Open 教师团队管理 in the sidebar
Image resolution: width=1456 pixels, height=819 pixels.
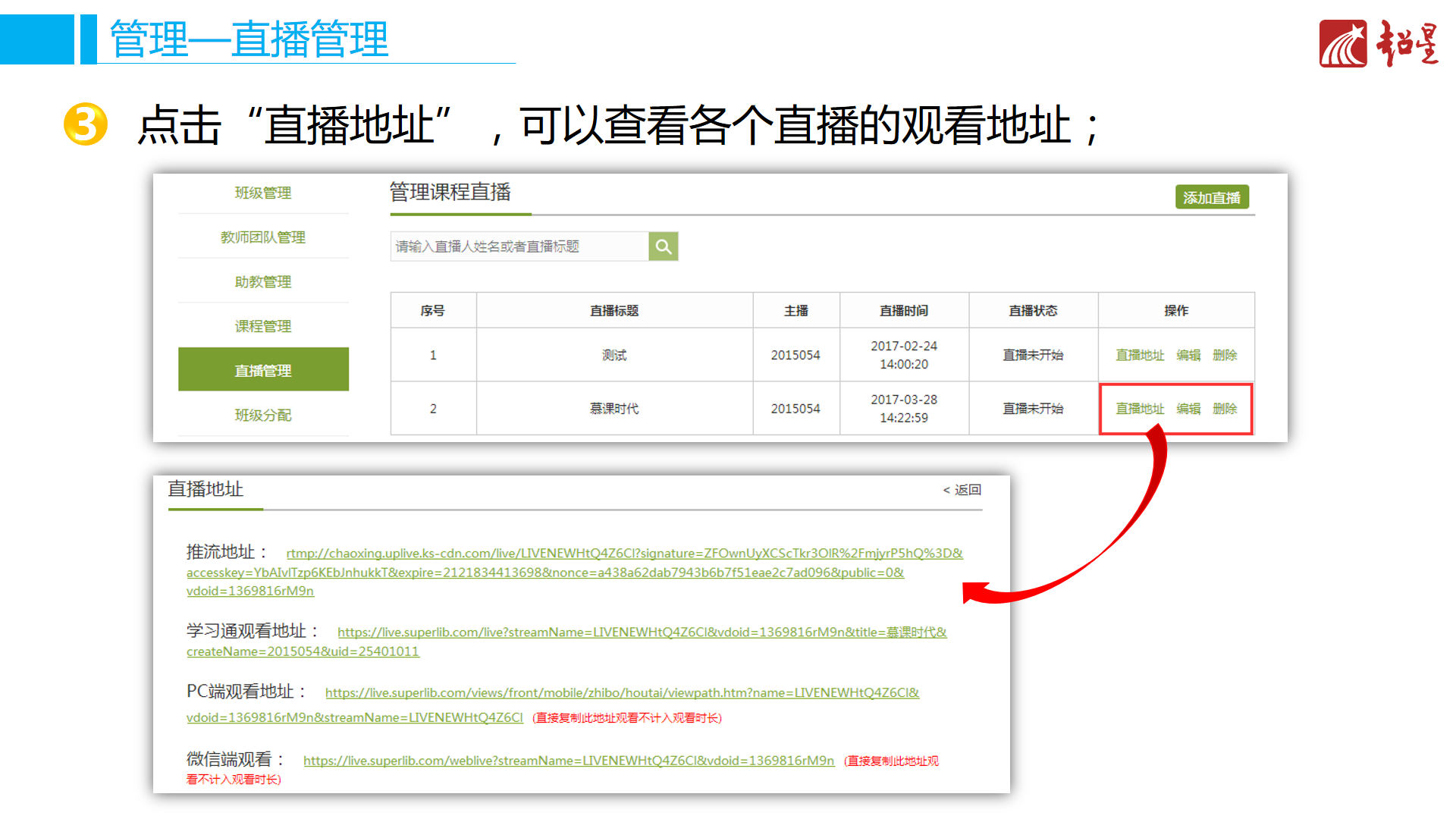point(262,237)
